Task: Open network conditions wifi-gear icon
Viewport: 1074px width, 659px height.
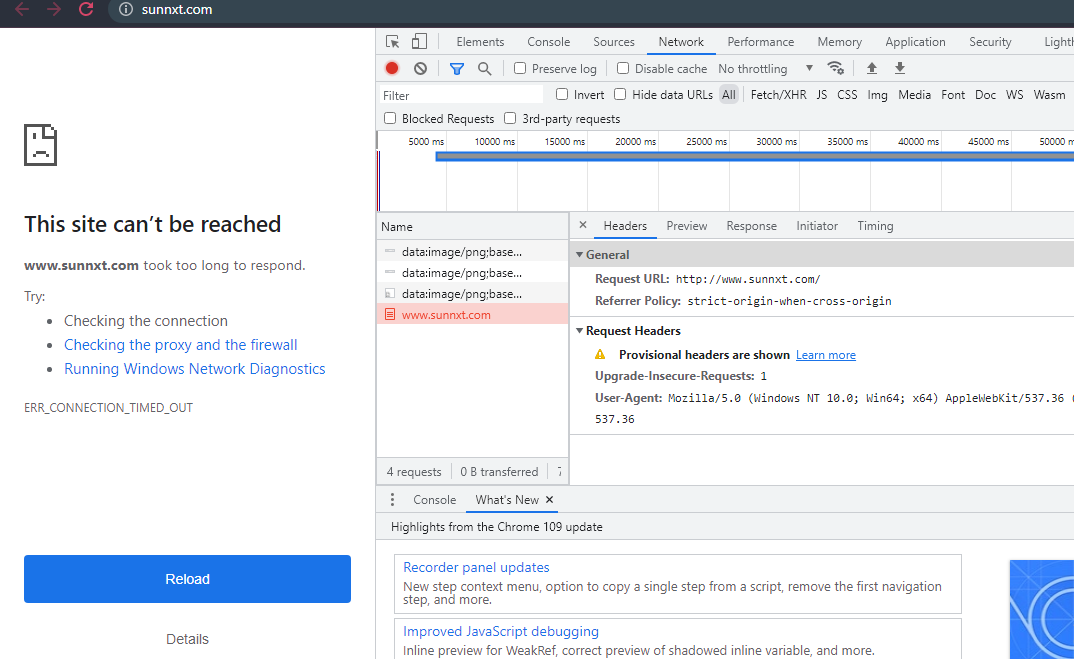Action: point(836,68)
